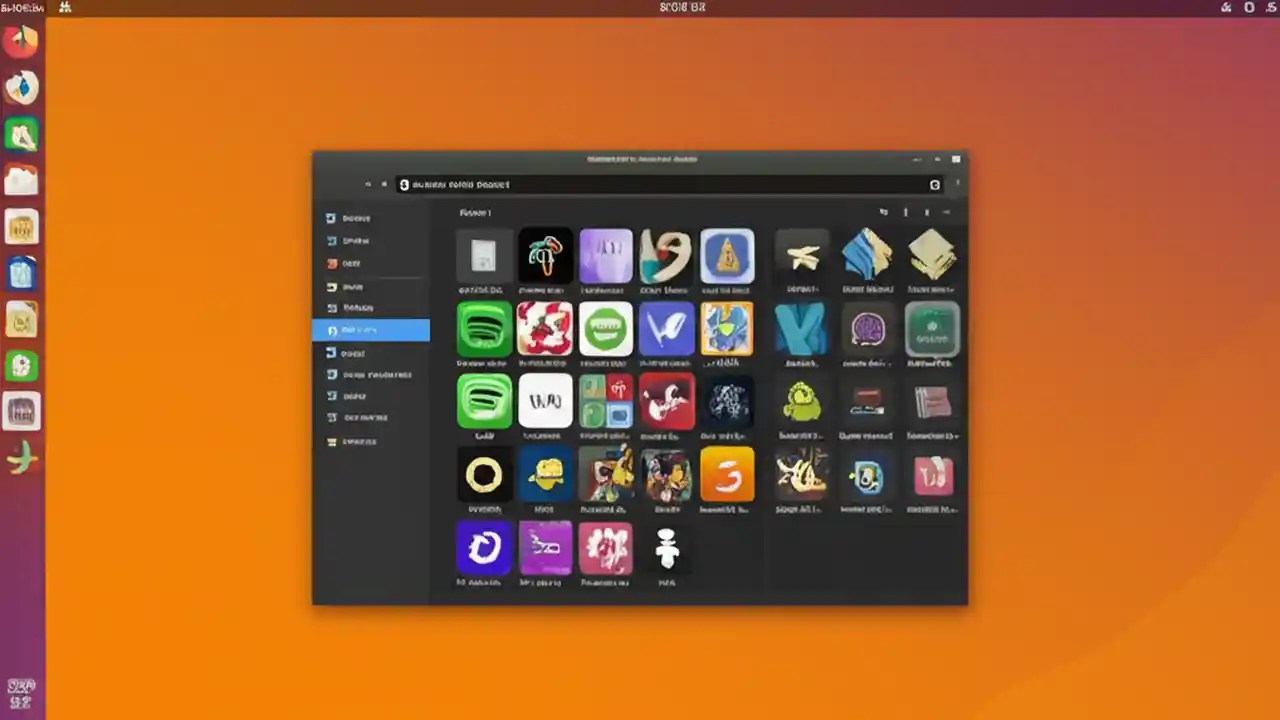Select the highlighted category in the sidebar
The height and width of the screenshot is (720, 1280).
click(x=370, y=330)
